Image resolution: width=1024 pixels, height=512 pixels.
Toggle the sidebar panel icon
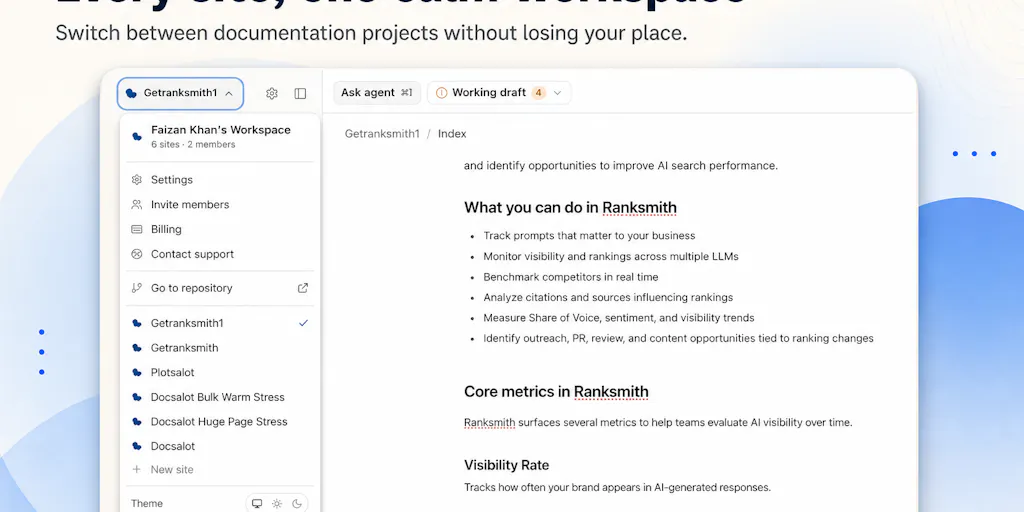tap(300, 93)
